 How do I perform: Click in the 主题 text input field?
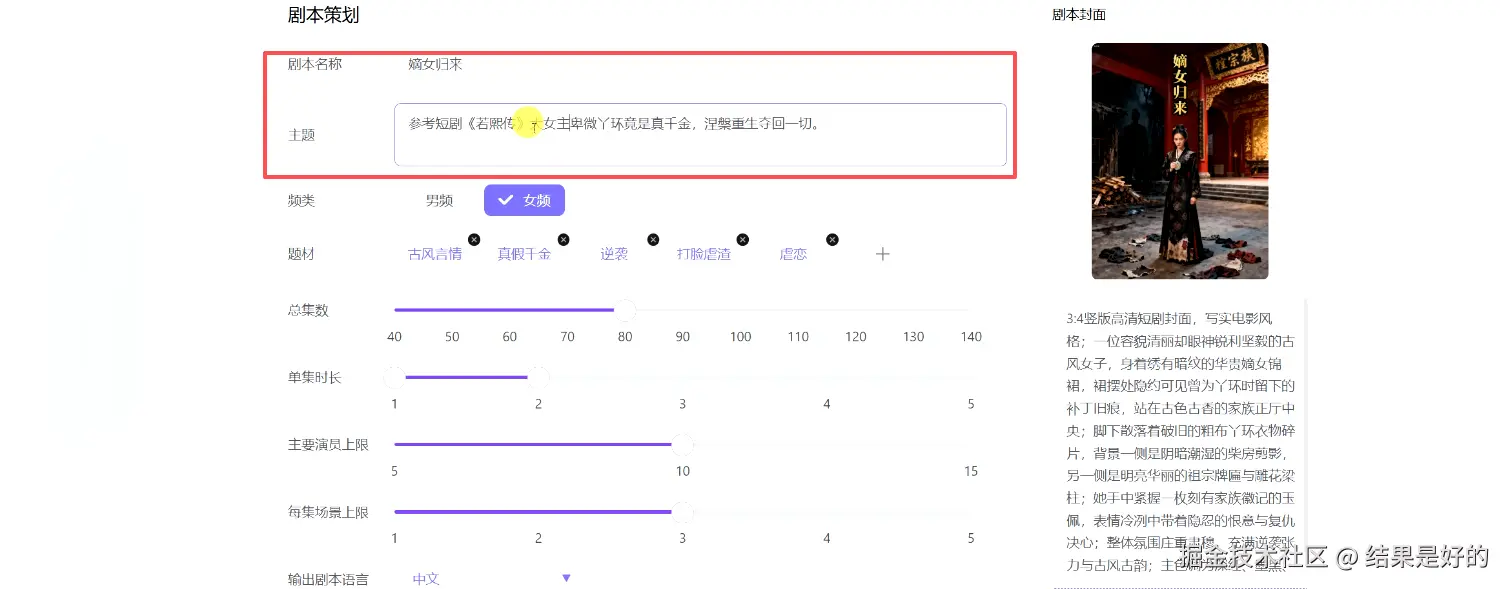700,134
